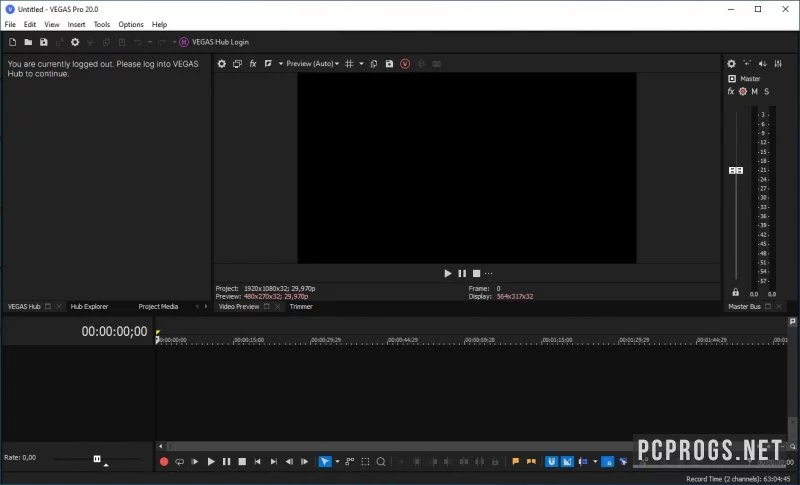The height and width of the screenshot is (485, 800).
Task: Start recording with red record button
Action: (x=164, y=462)
